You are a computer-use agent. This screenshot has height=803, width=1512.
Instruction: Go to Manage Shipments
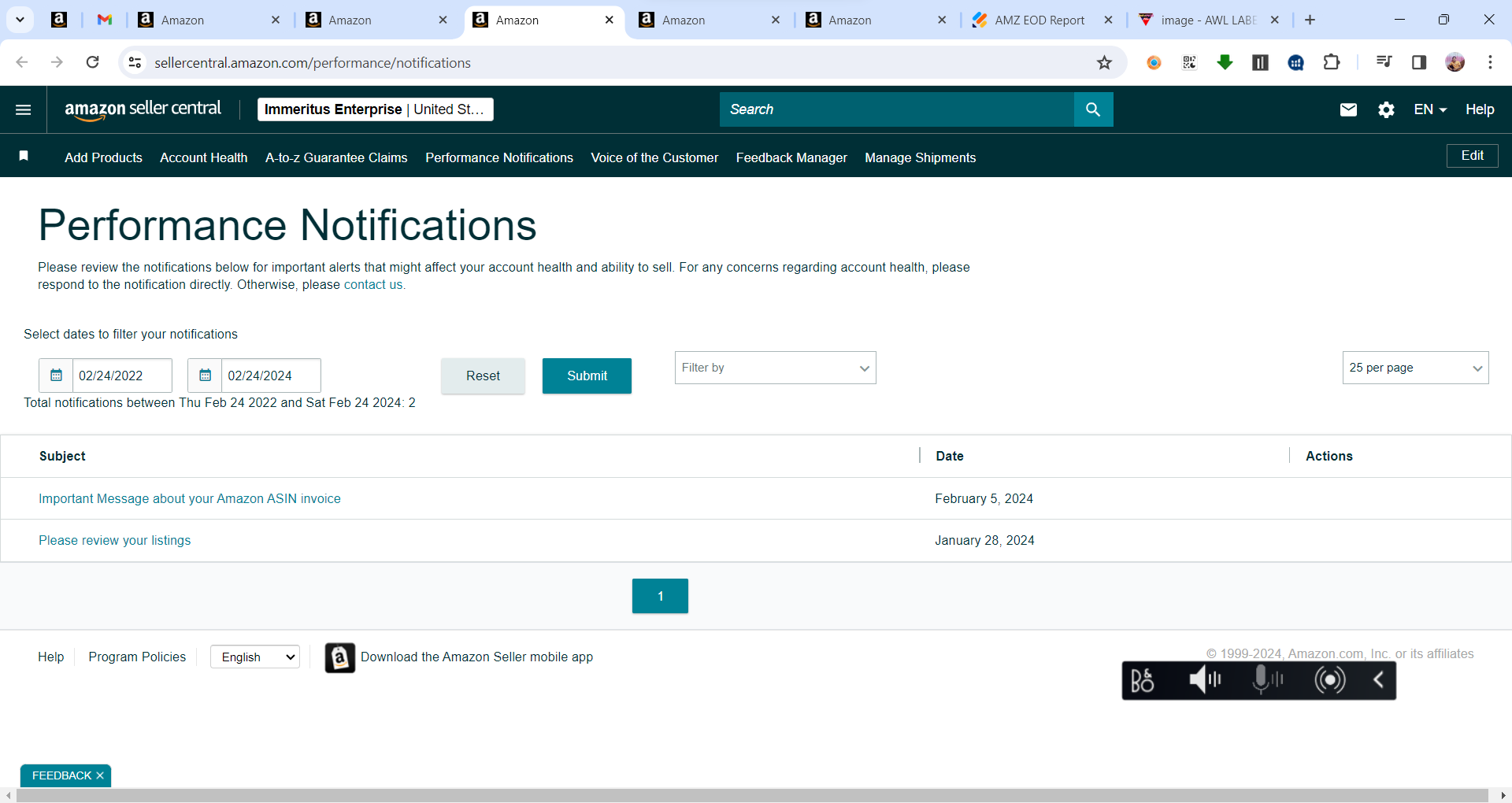click(920, 157)
